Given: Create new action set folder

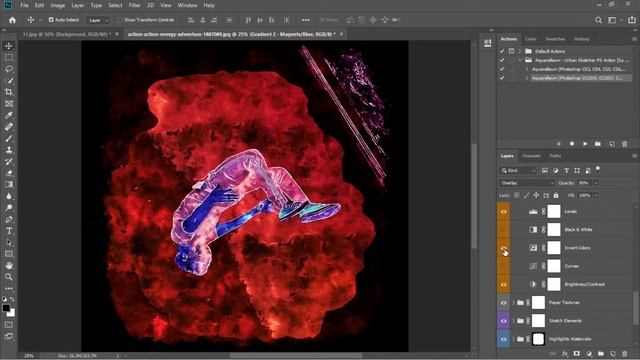Looking at the screenshot, I should 598,144.
